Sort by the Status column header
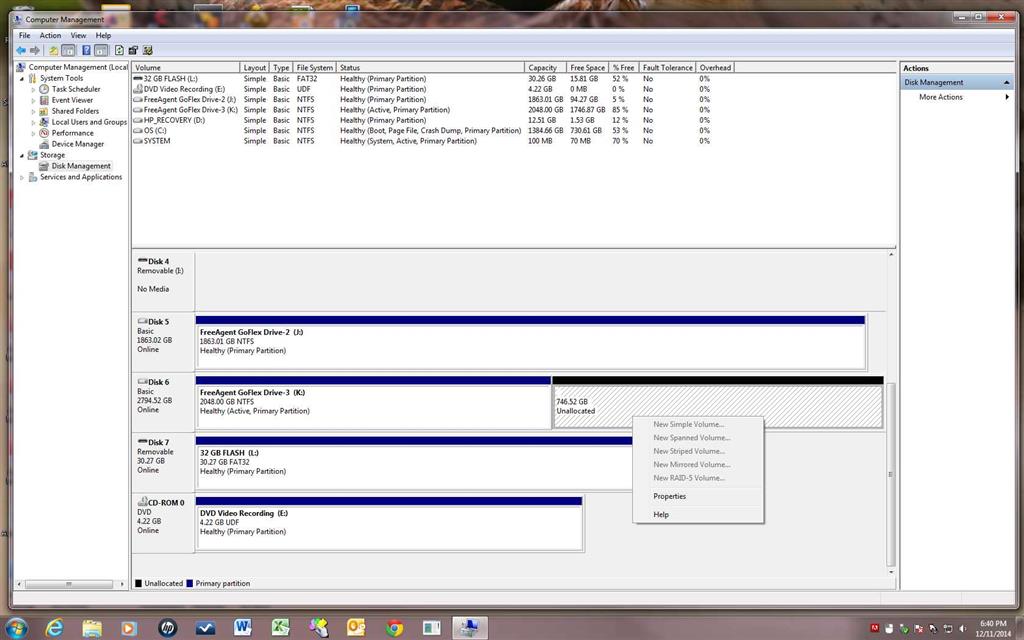 coord(430,67)
